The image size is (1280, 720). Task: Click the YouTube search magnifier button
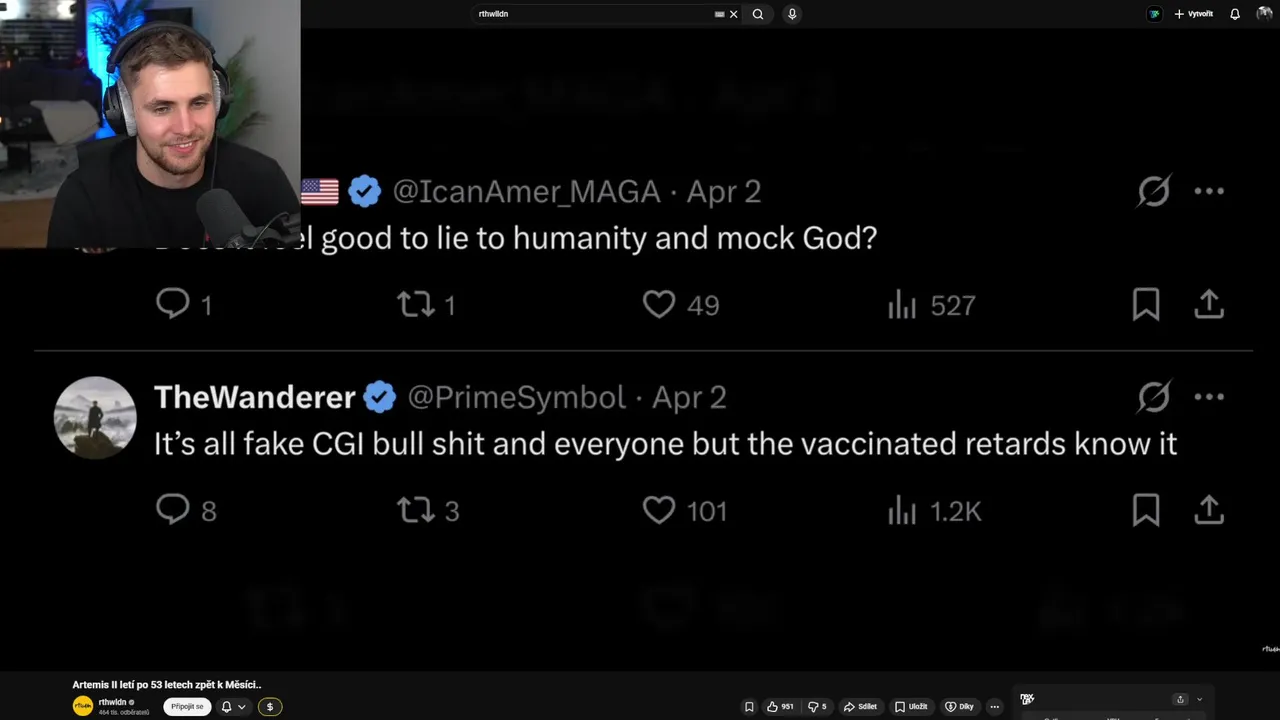point(758,14)
